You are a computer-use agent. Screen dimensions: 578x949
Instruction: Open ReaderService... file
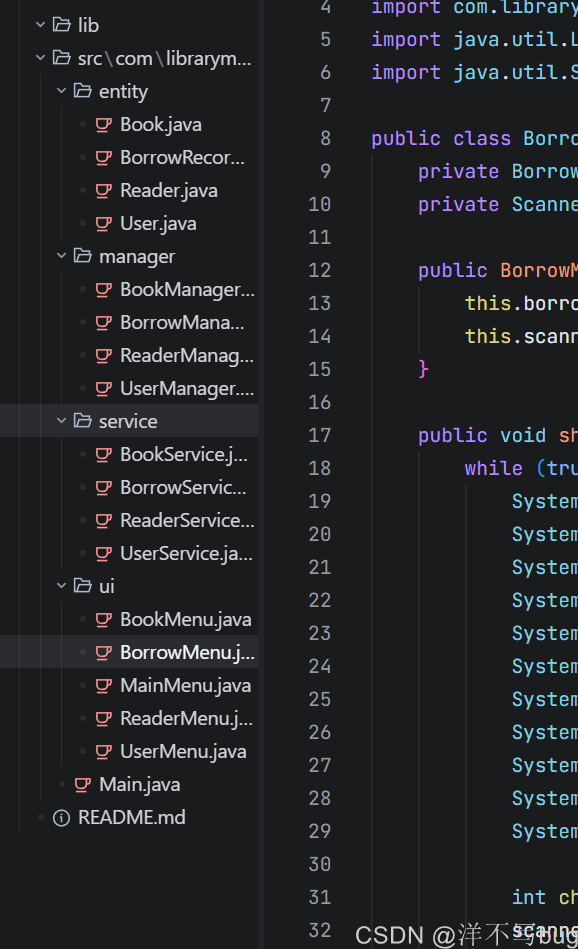pyautogui.click(x=187, y=520)
